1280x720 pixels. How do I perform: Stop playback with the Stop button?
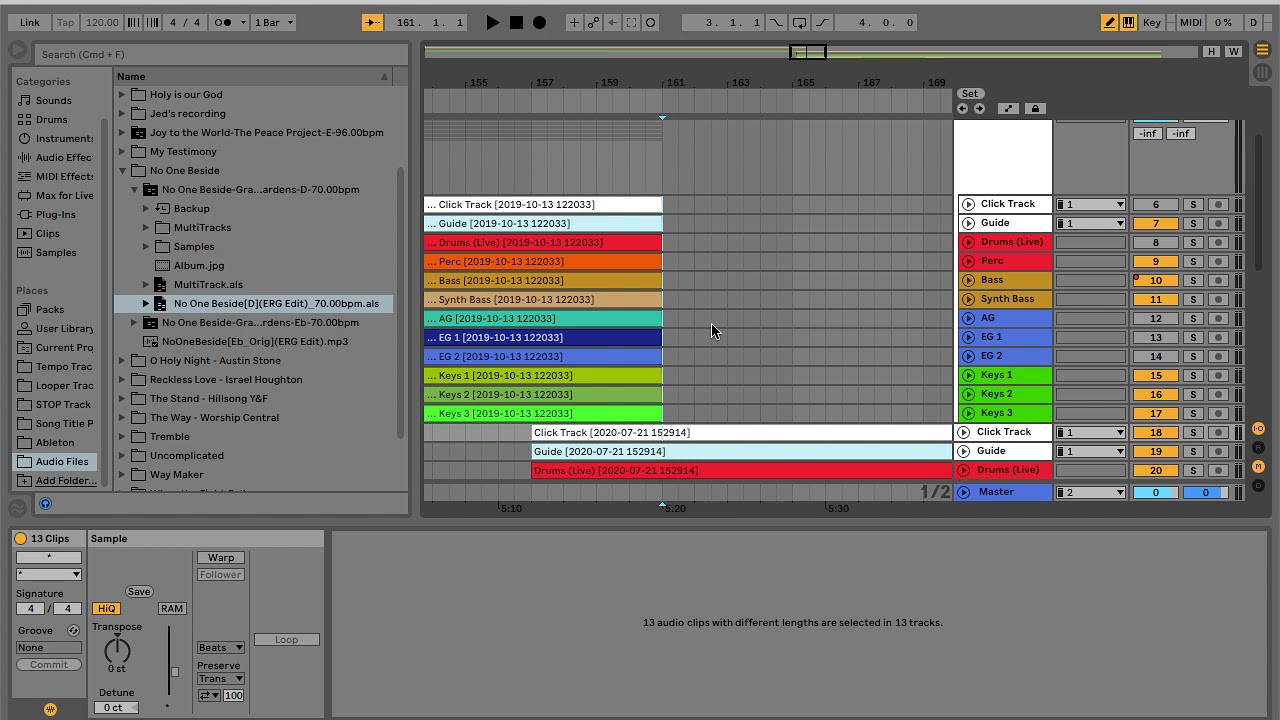click(516, 22)
